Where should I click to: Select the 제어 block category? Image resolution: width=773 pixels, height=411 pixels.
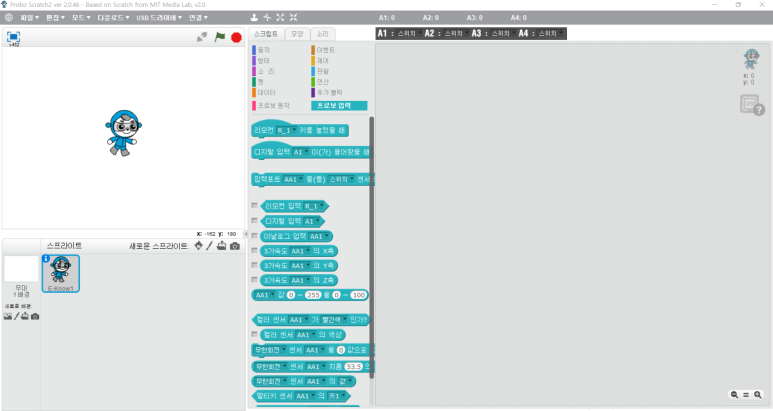320,61
